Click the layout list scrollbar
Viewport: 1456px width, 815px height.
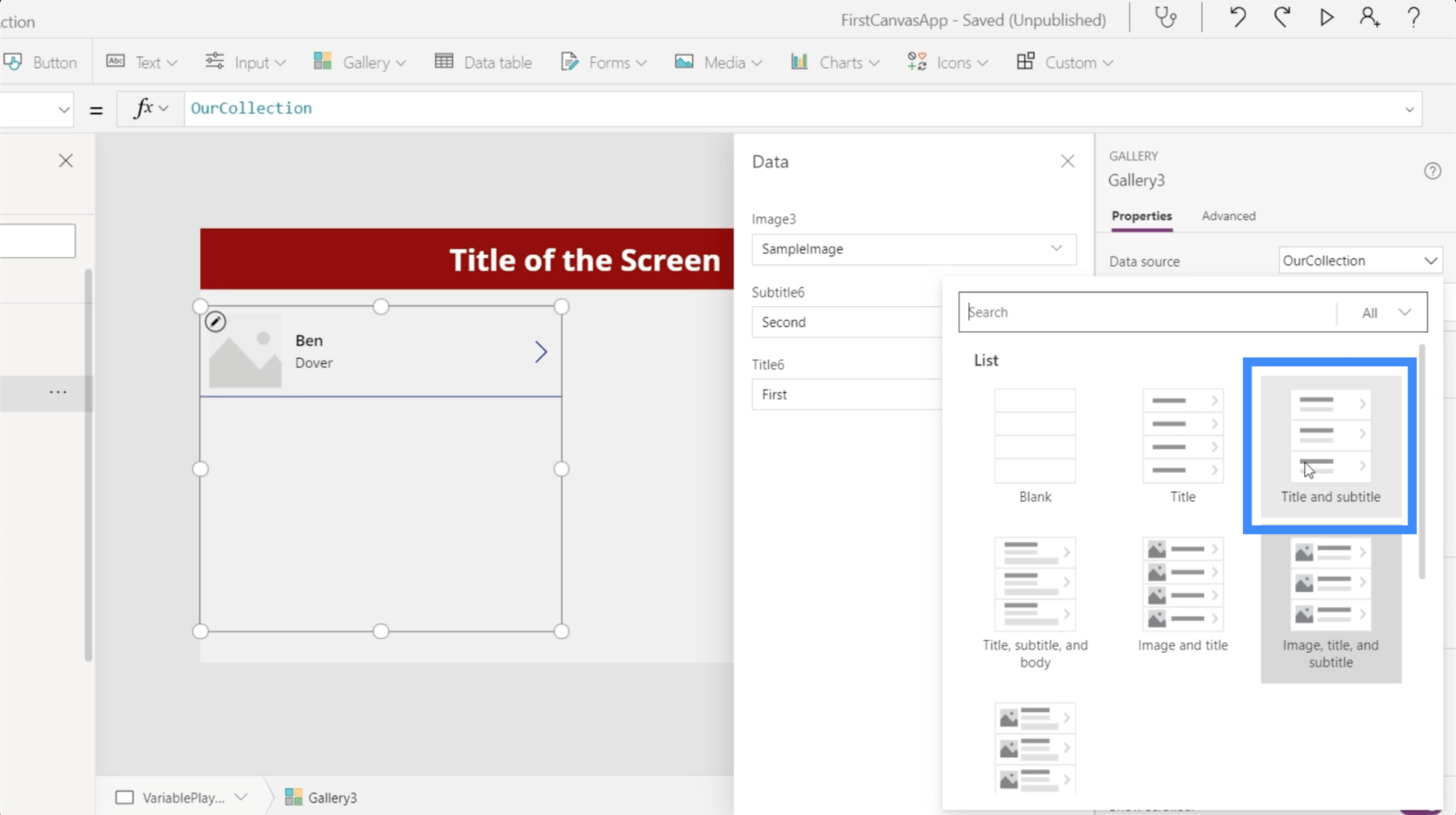pyautogui.click(x=1421, y=461)
